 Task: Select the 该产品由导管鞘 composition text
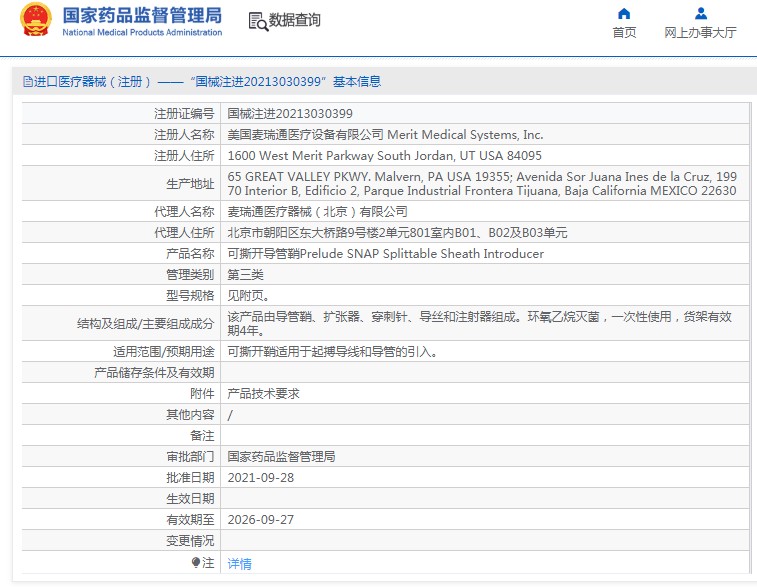point(479,323)
